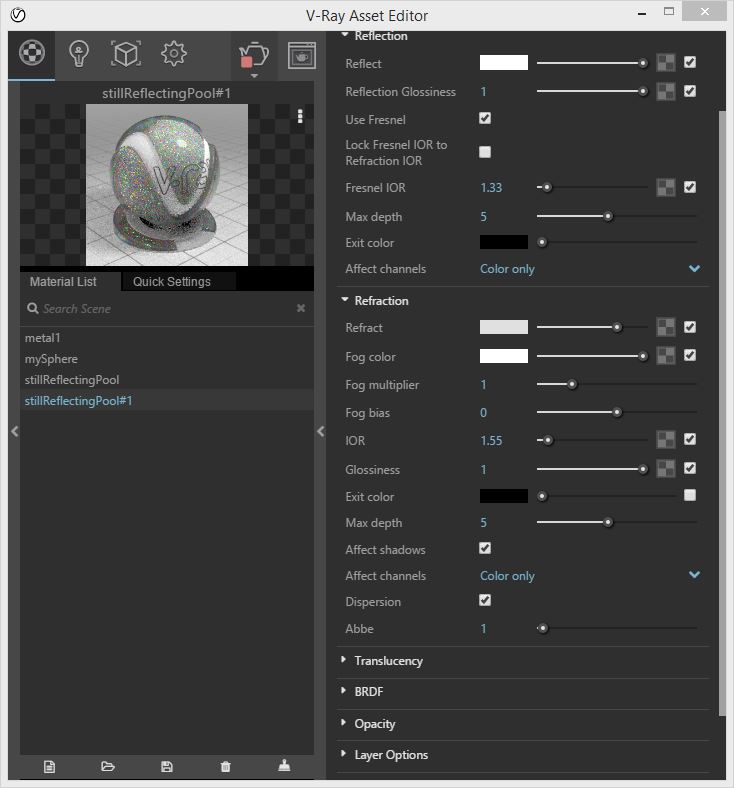Viewport: 734px width, 788px height.
Task: Open the refraction IOR texture slot
Action: (x=666, y=440)
